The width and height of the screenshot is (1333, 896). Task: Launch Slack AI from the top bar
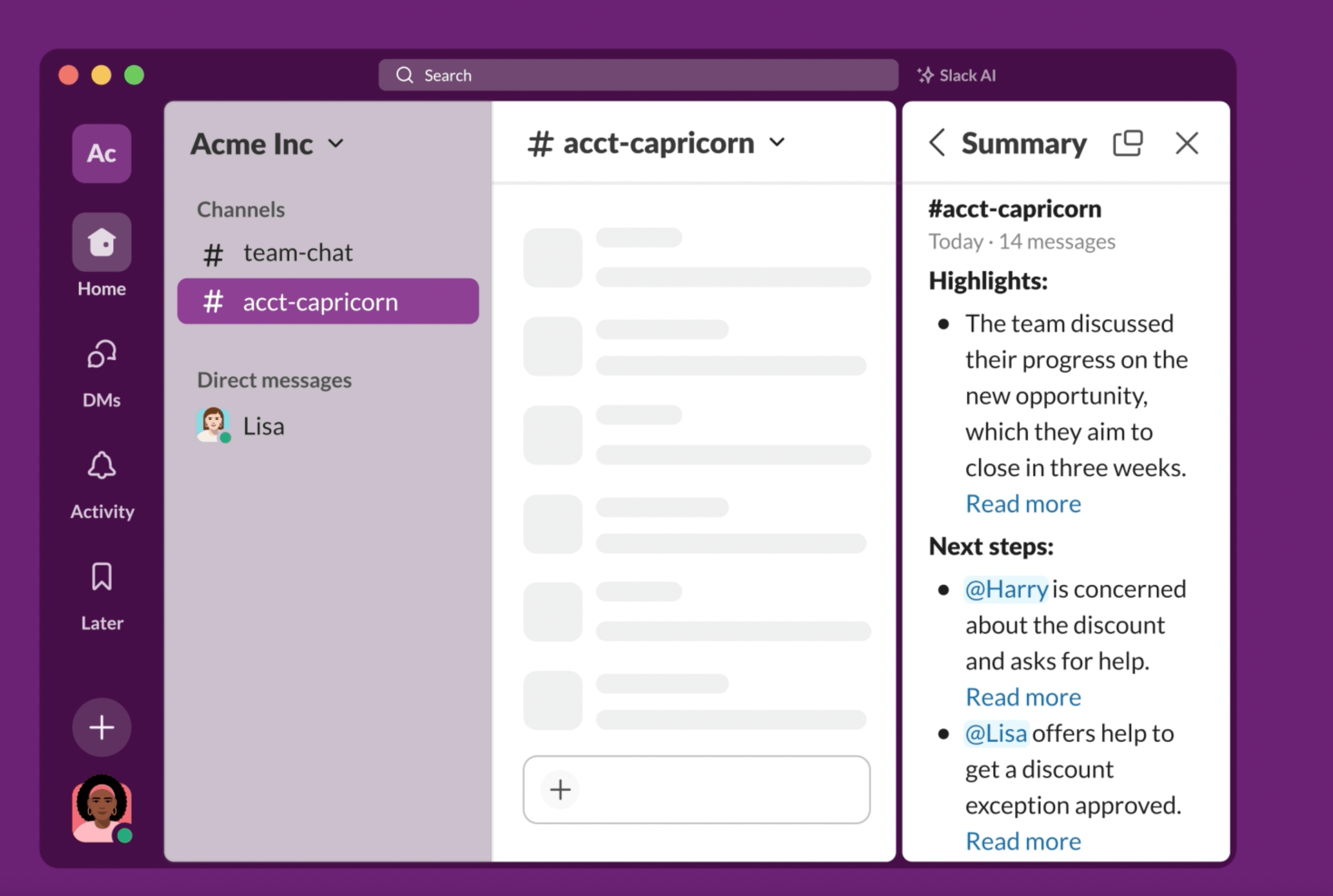pyautogui.click(x=956, y=75)
